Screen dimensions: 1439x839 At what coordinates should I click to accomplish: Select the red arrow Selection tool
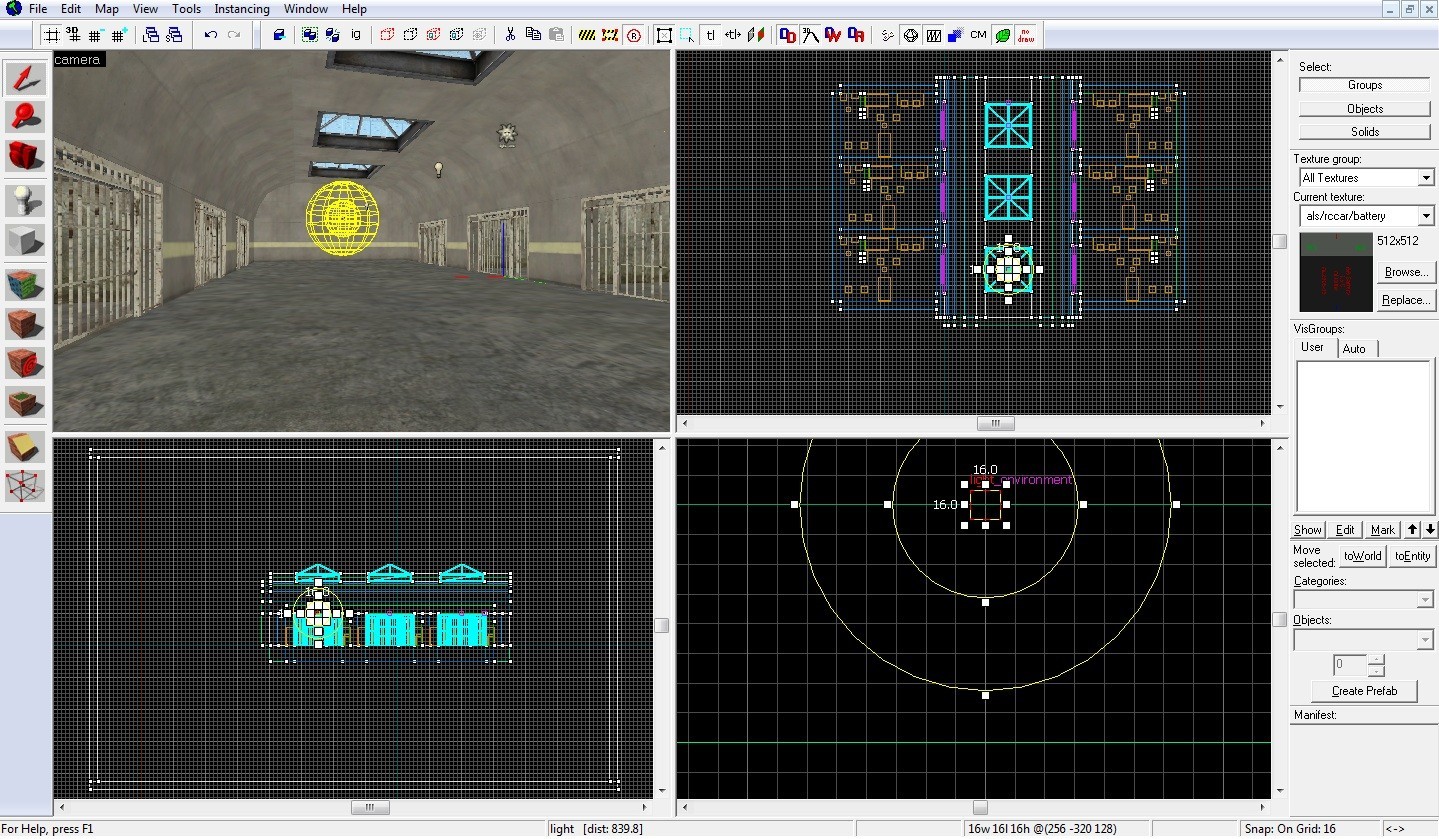[26, 77]
